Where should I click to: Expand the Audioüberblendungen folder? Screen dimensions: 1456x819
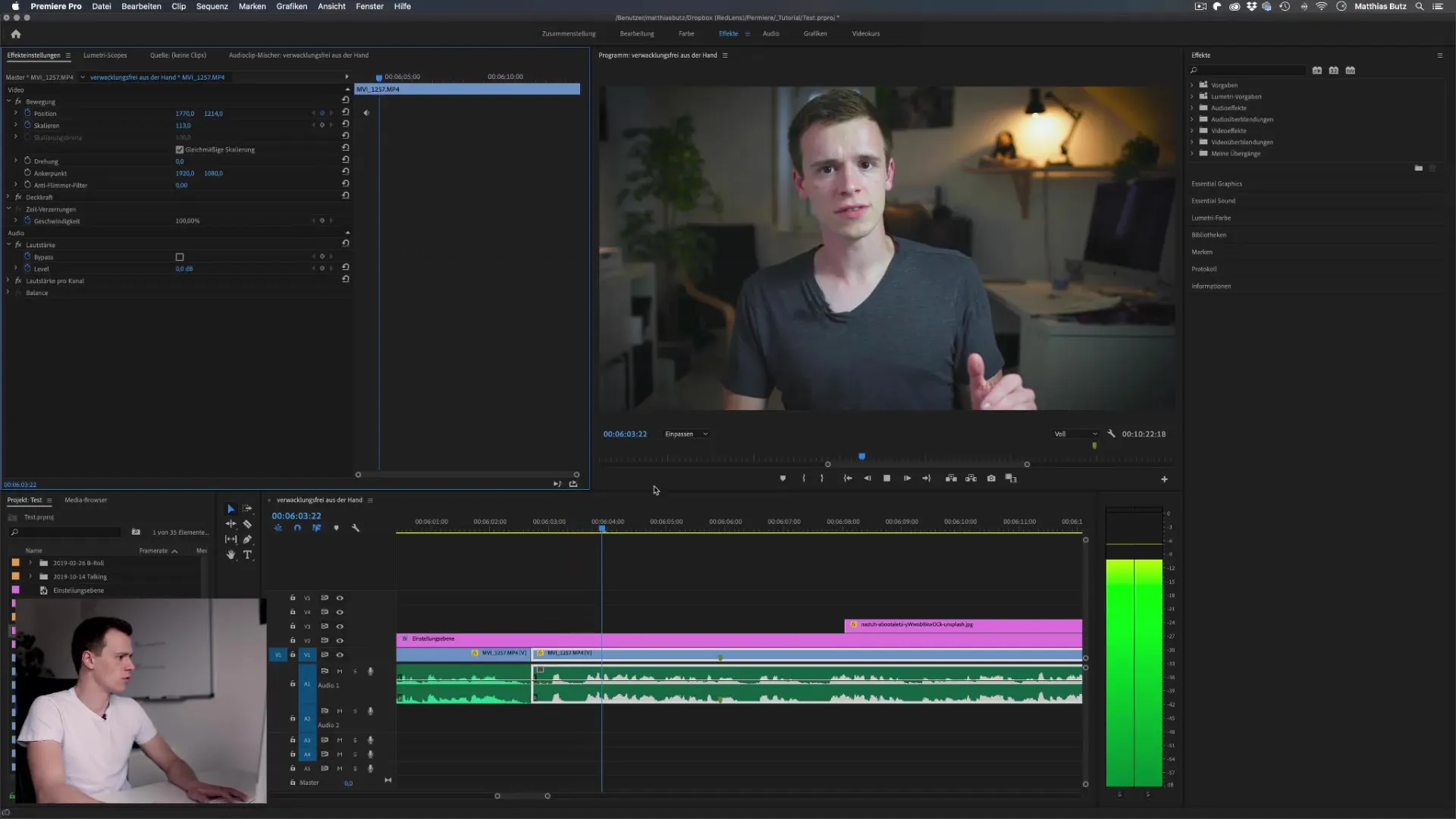point(1192,119)
